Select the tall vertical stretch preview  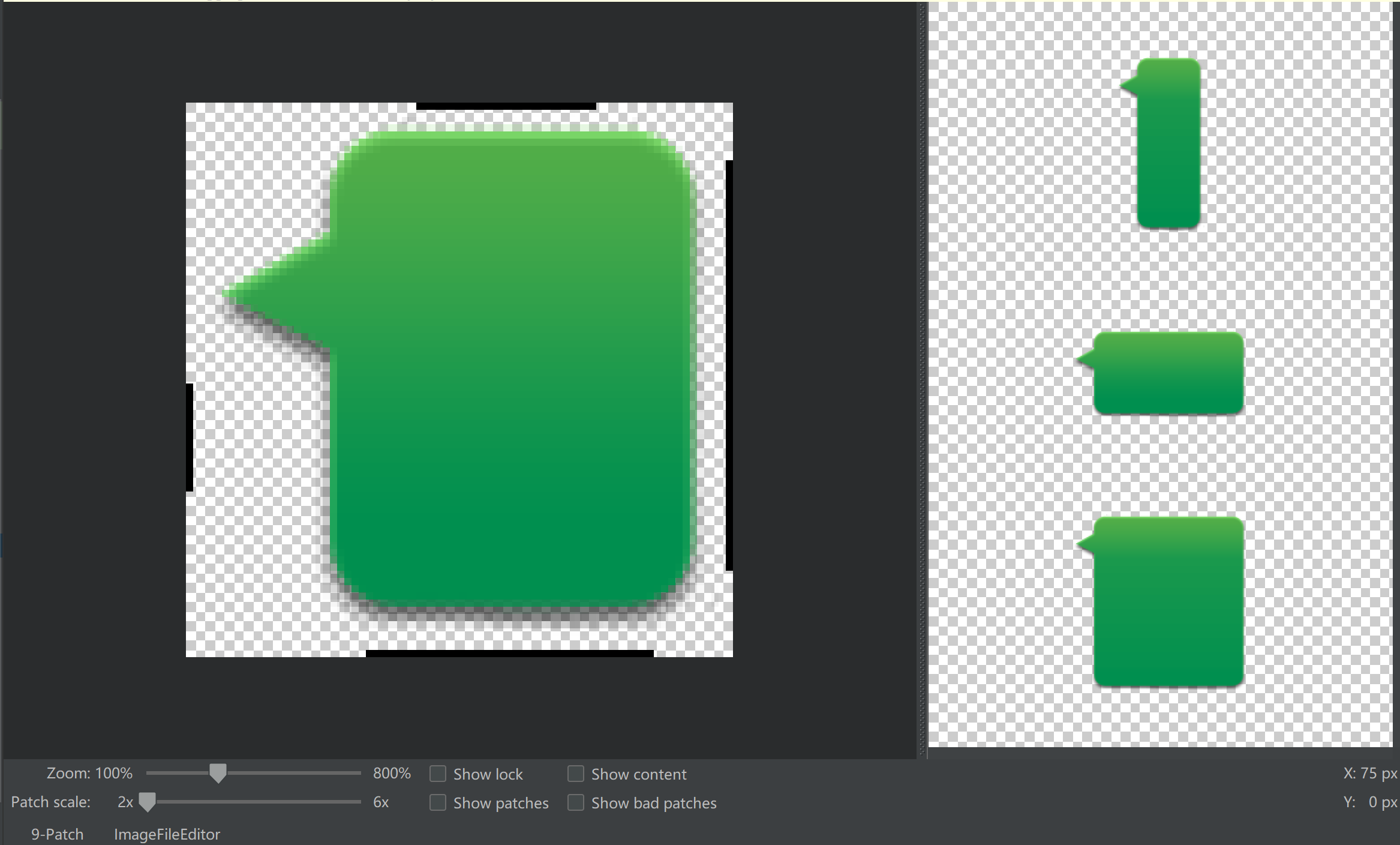point(1167,144)
